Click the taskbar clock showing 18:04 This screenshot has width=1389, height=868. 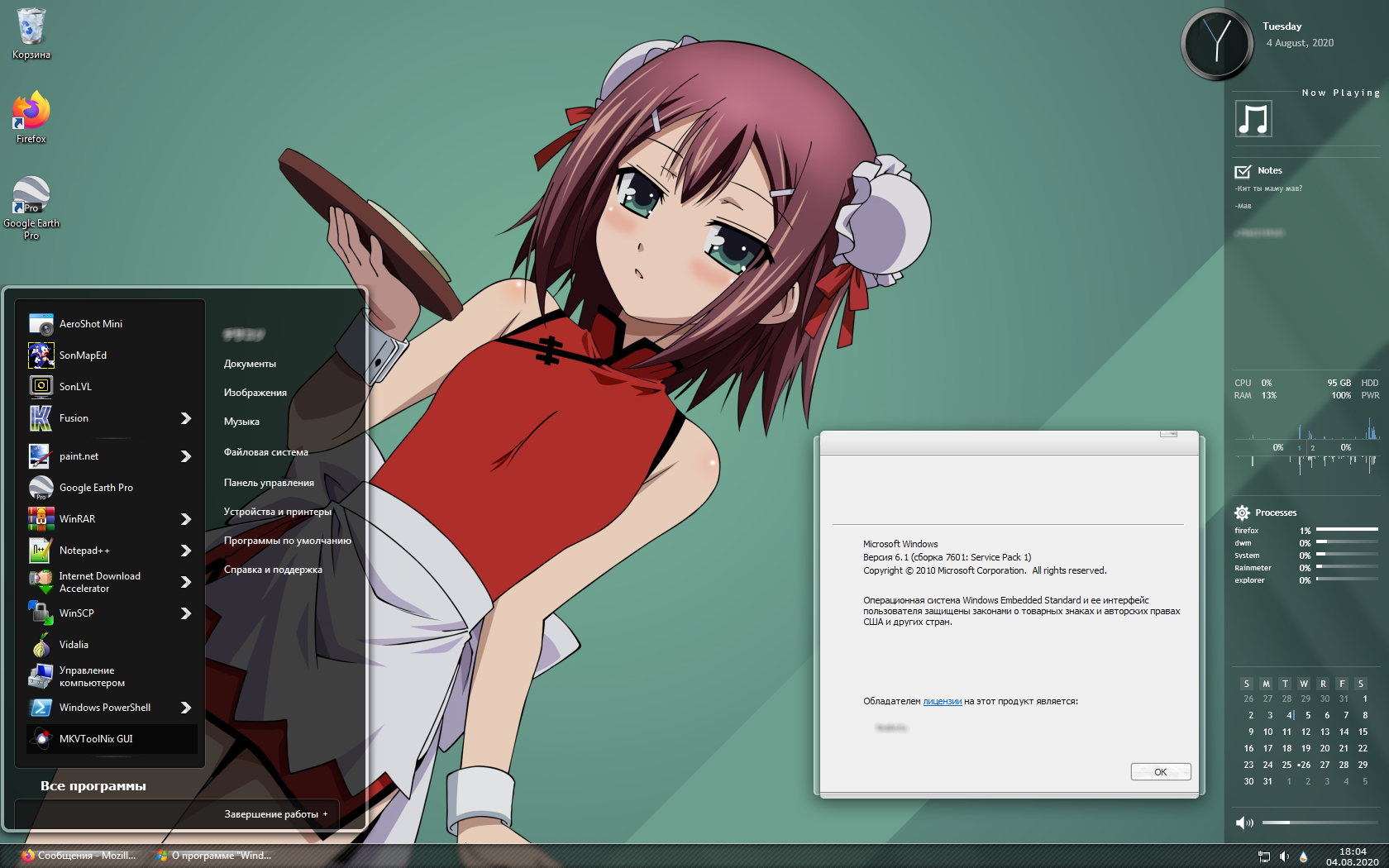[x=1353, y=856]
